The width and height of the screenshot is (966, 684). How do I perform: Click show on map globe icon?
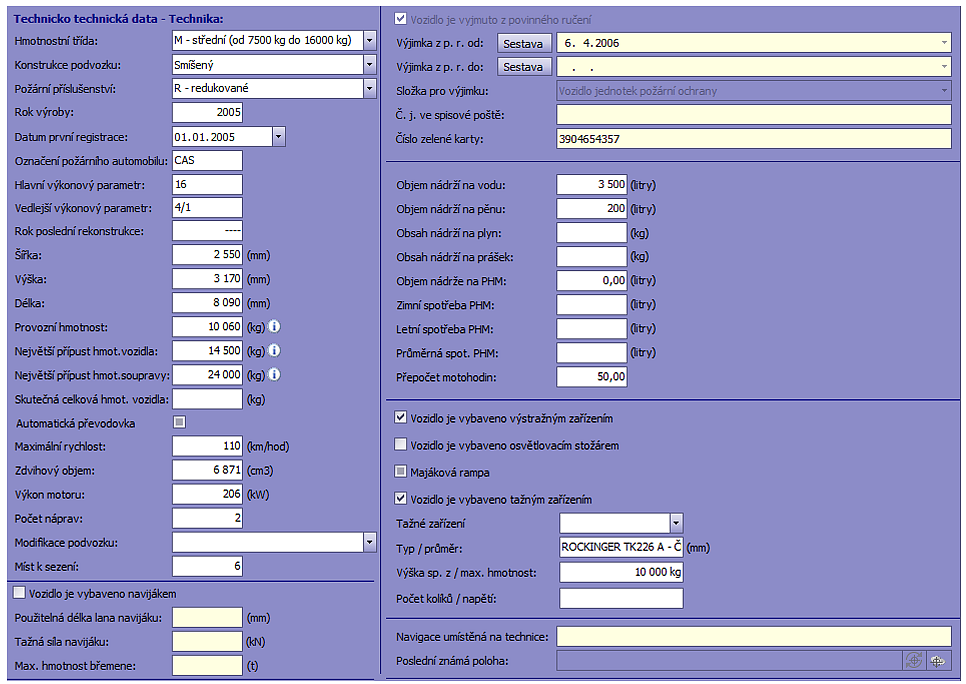(938, 661)
